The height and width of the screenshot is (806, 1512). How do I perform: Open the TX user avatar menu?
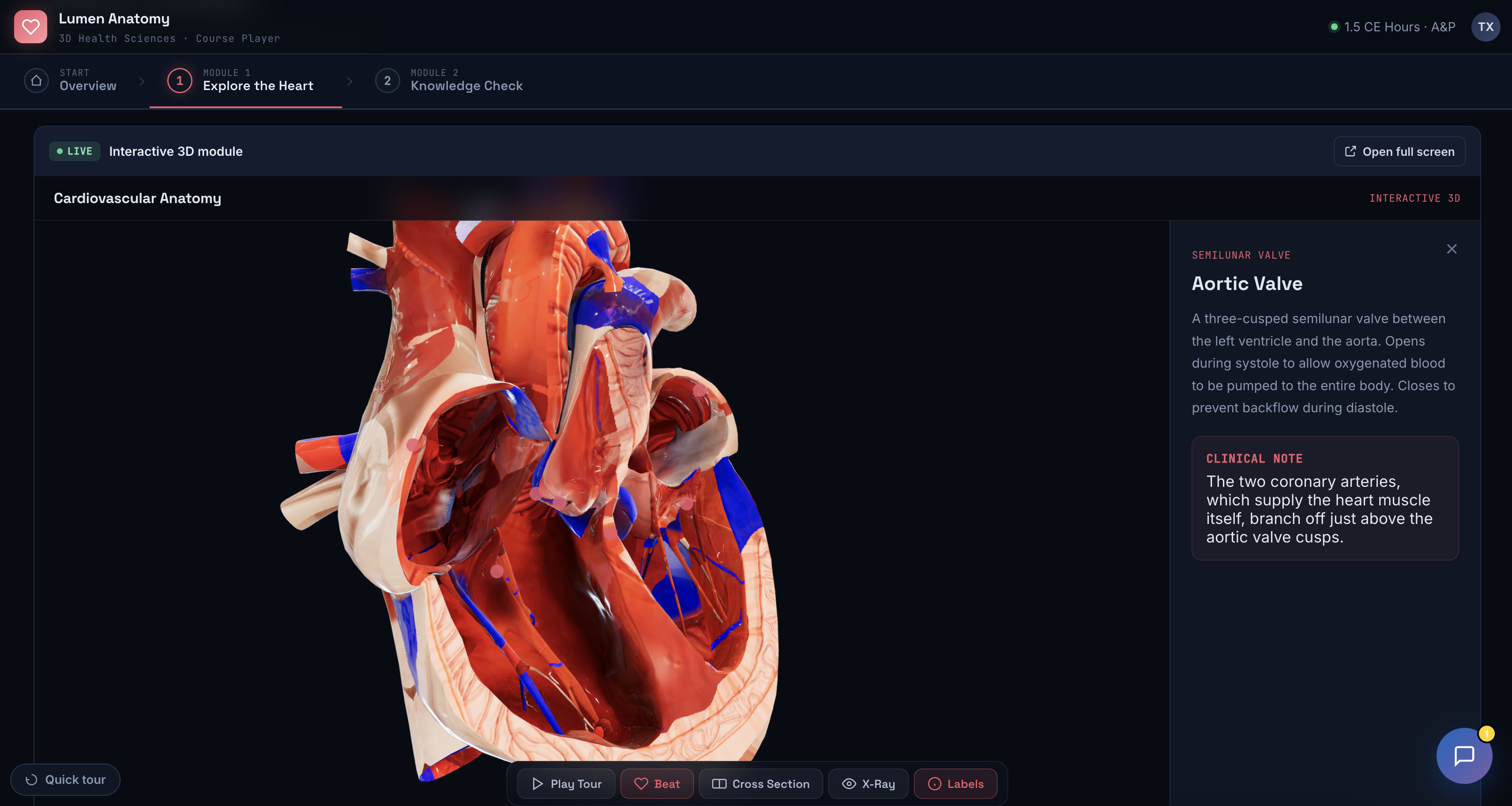[x=1485, y=27]
